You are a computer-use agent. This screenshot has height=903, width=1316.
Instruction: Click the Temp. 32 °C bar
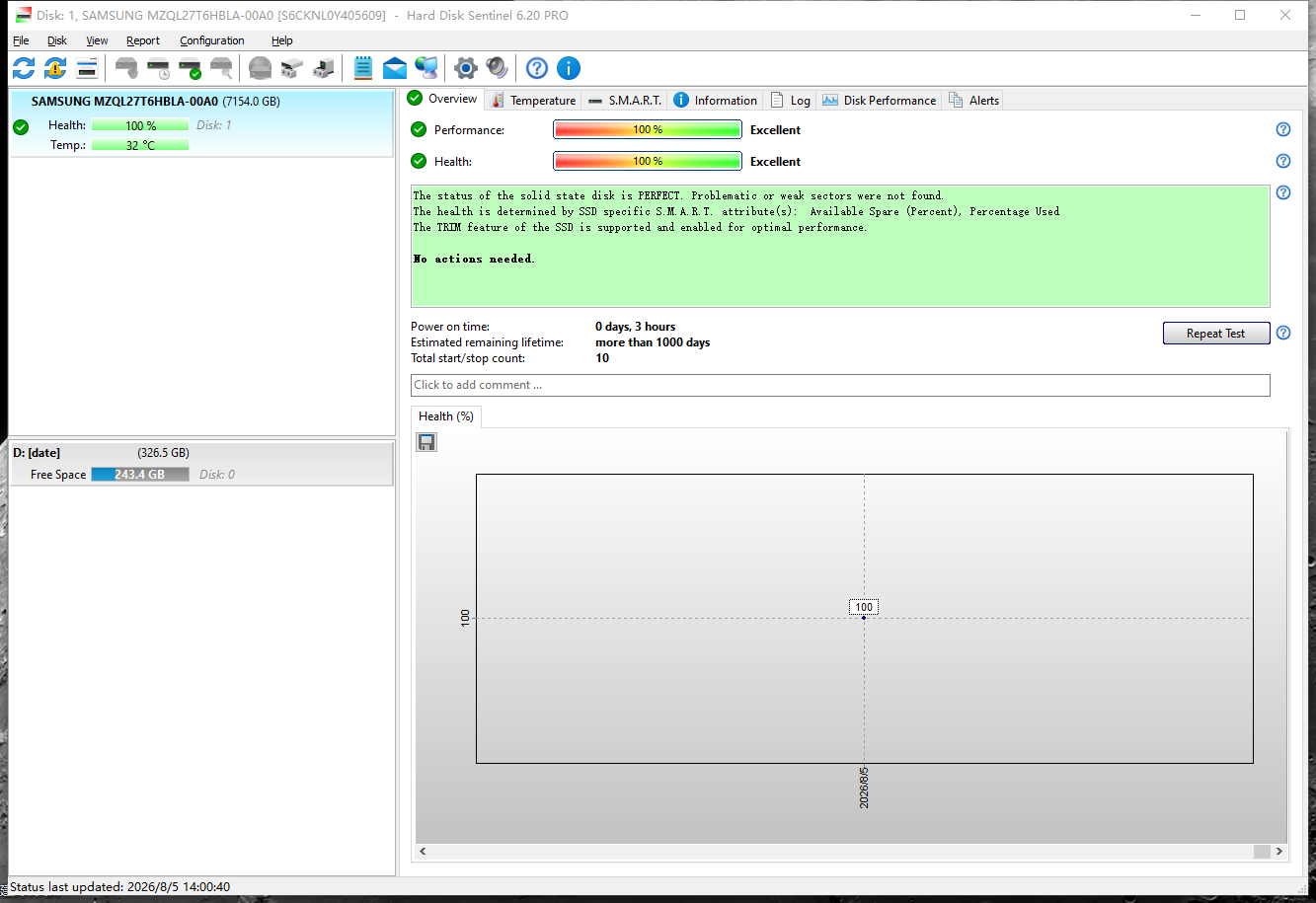[140, 145]
